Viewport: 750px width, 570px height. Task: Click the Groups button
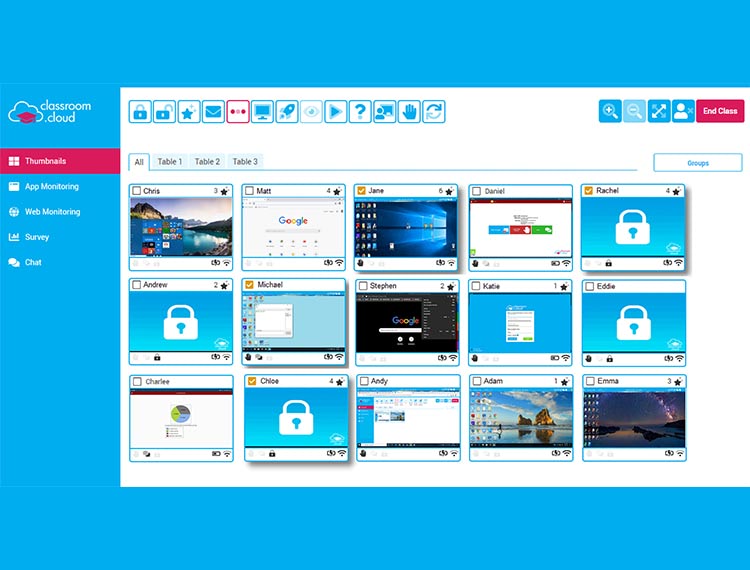click(x=697, y=163)
